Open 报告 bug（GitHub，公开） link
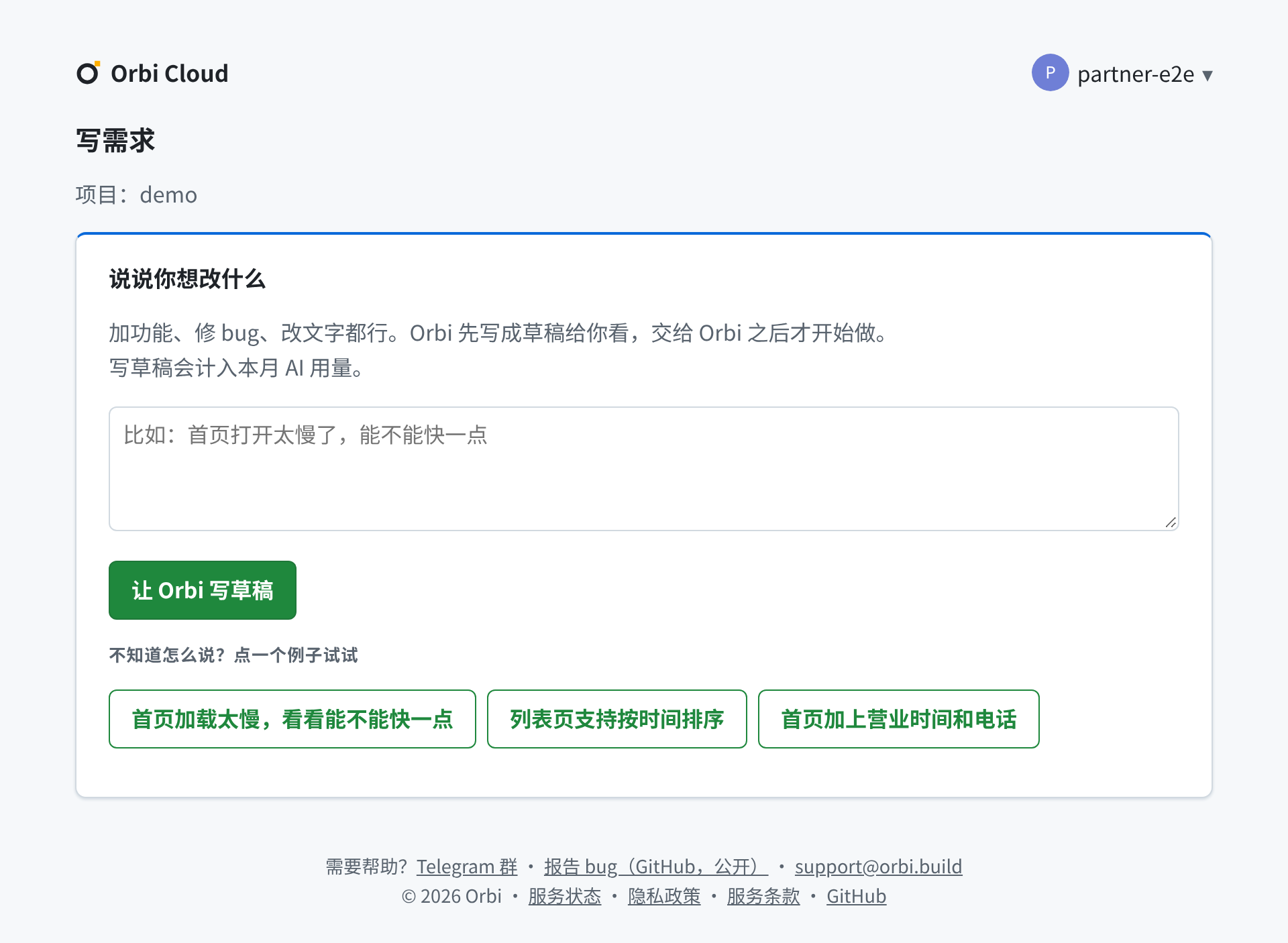 pyautogui.click(x=655, y=867)
